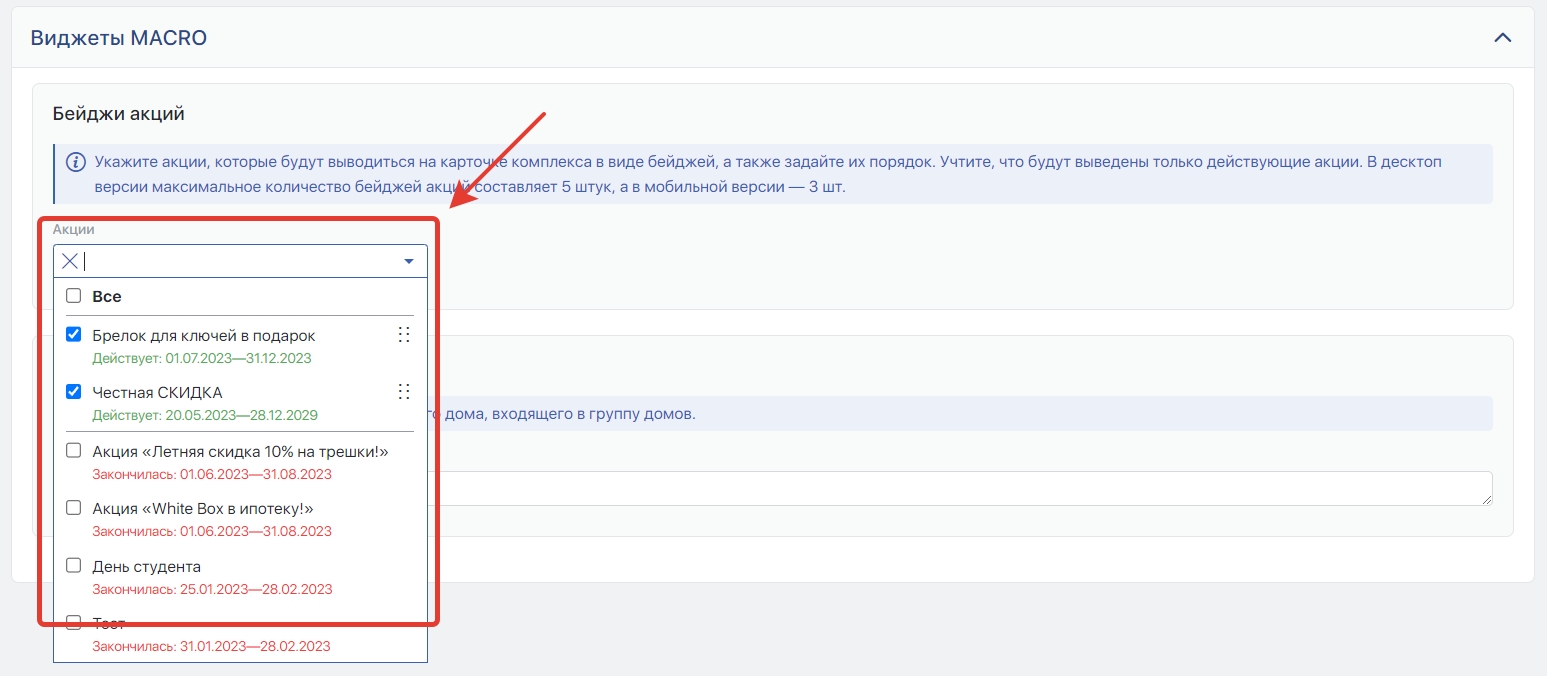The width and height of the screenshot is (1547, 676).
Task: Enable the День студента checkbox
Action: coord(73,566)
